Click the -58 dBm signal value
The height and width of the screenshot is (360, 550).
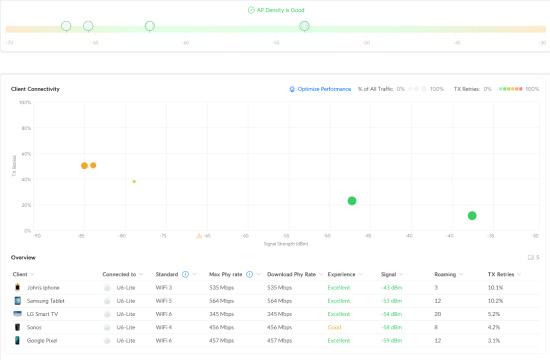coord(391,327)
